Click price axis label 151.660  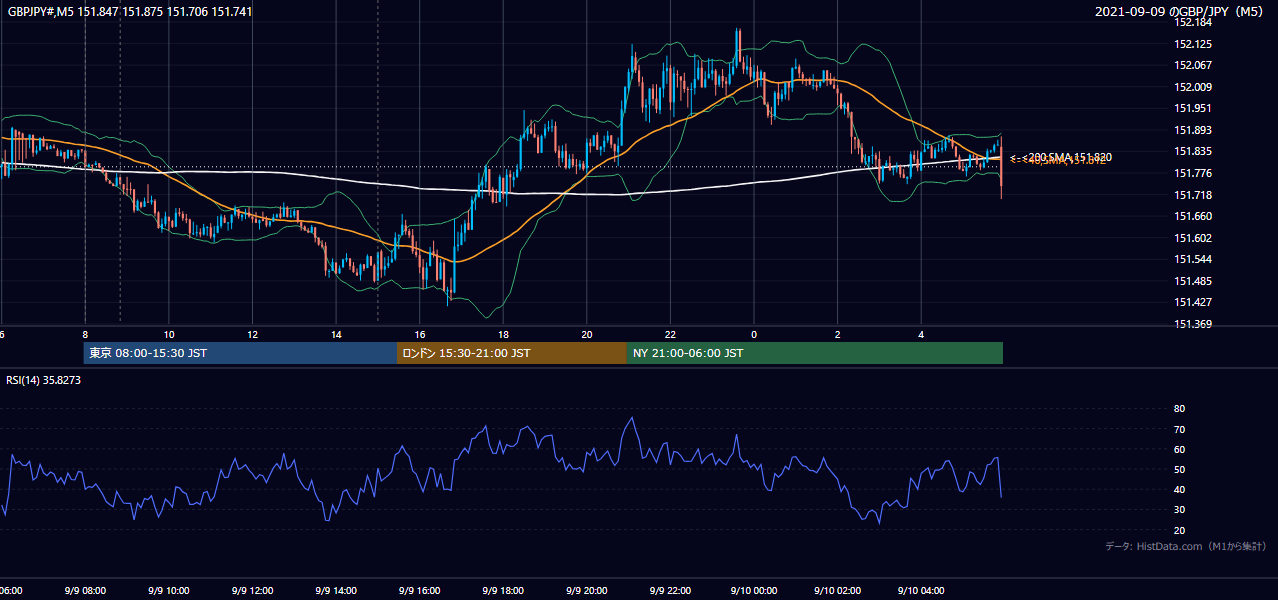point(1193,216)
